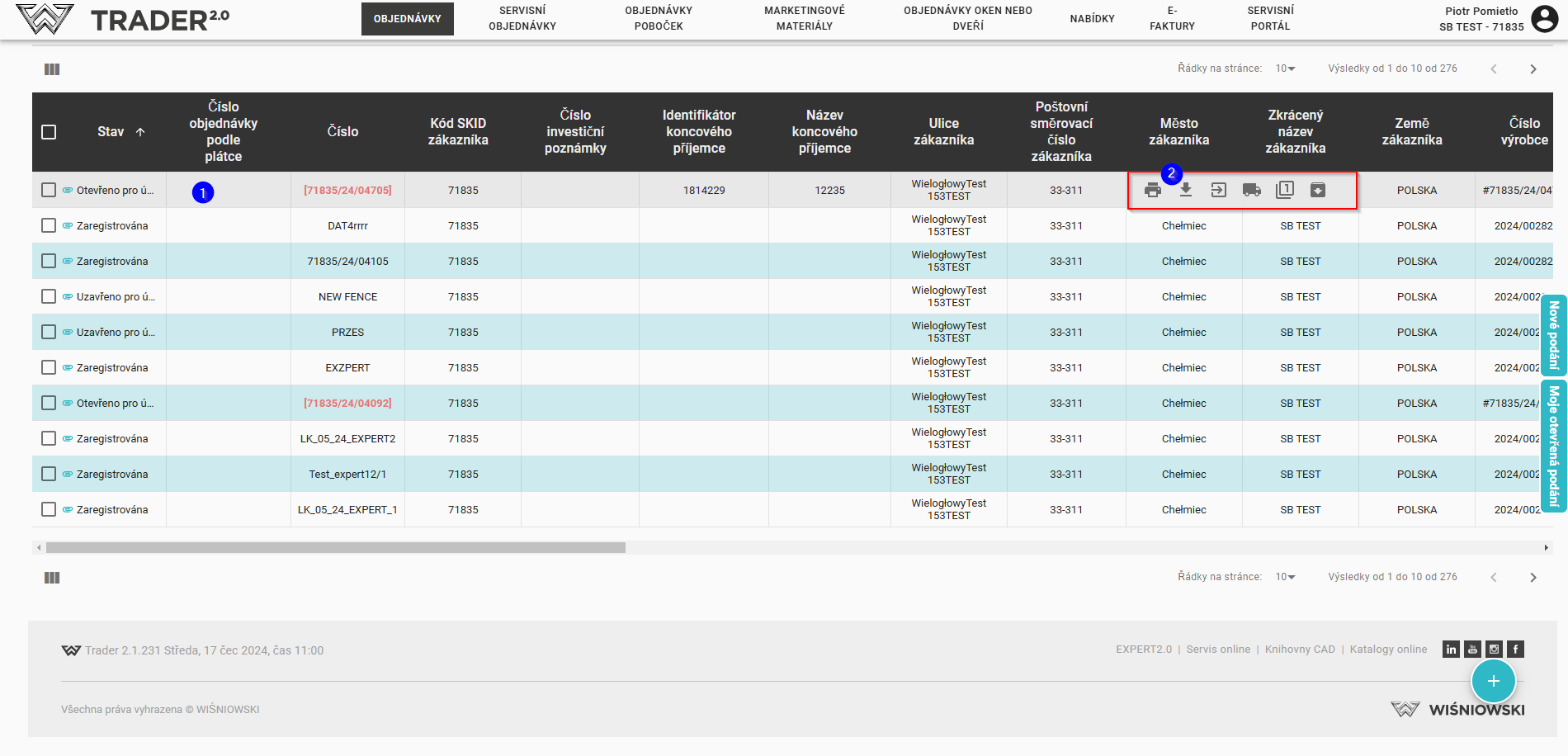Screen dimensions: 1568x756
Task: Open the Knihovny CAD footer link
Action: click(x=1300, y=650)
